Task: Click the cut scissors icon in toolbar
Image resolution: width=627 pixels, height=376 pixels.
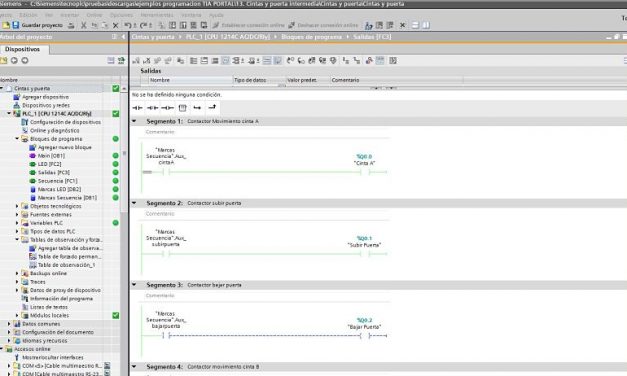Action: (x=84, y=25)
